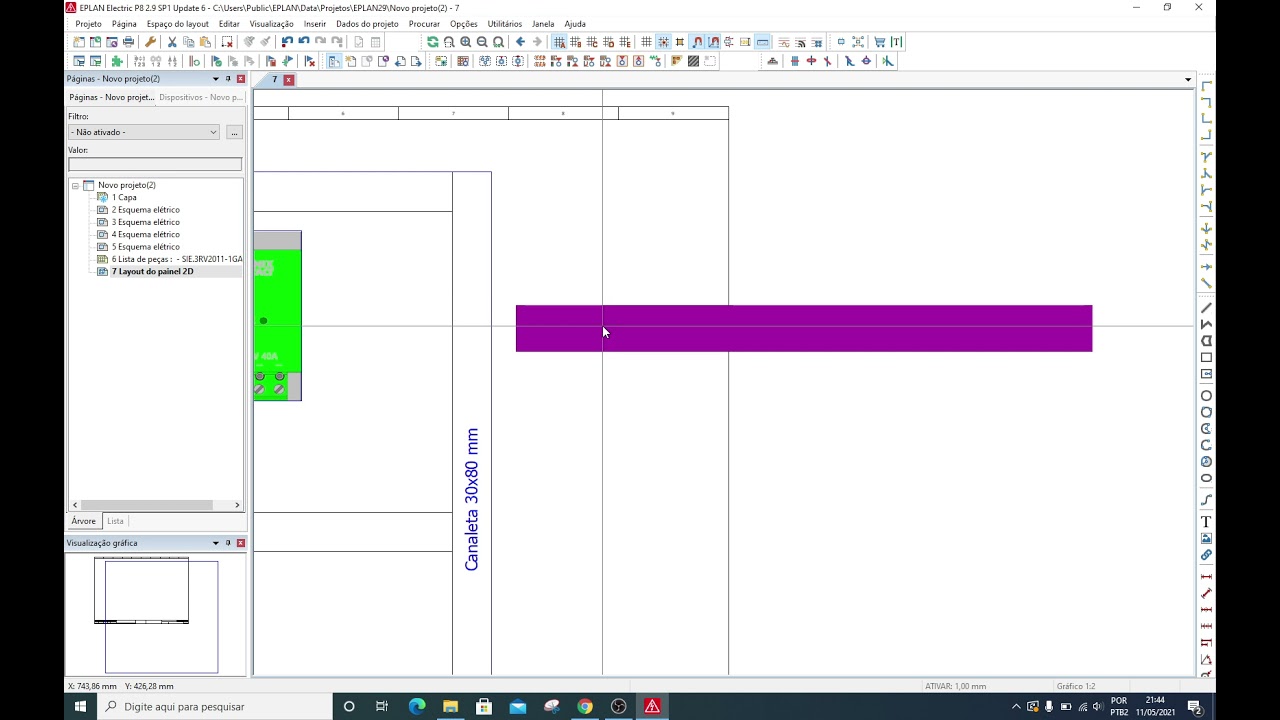Screen dimensions: 1280x720
Task: Click the first blue Undo arrow
Action: pos(287,42)
